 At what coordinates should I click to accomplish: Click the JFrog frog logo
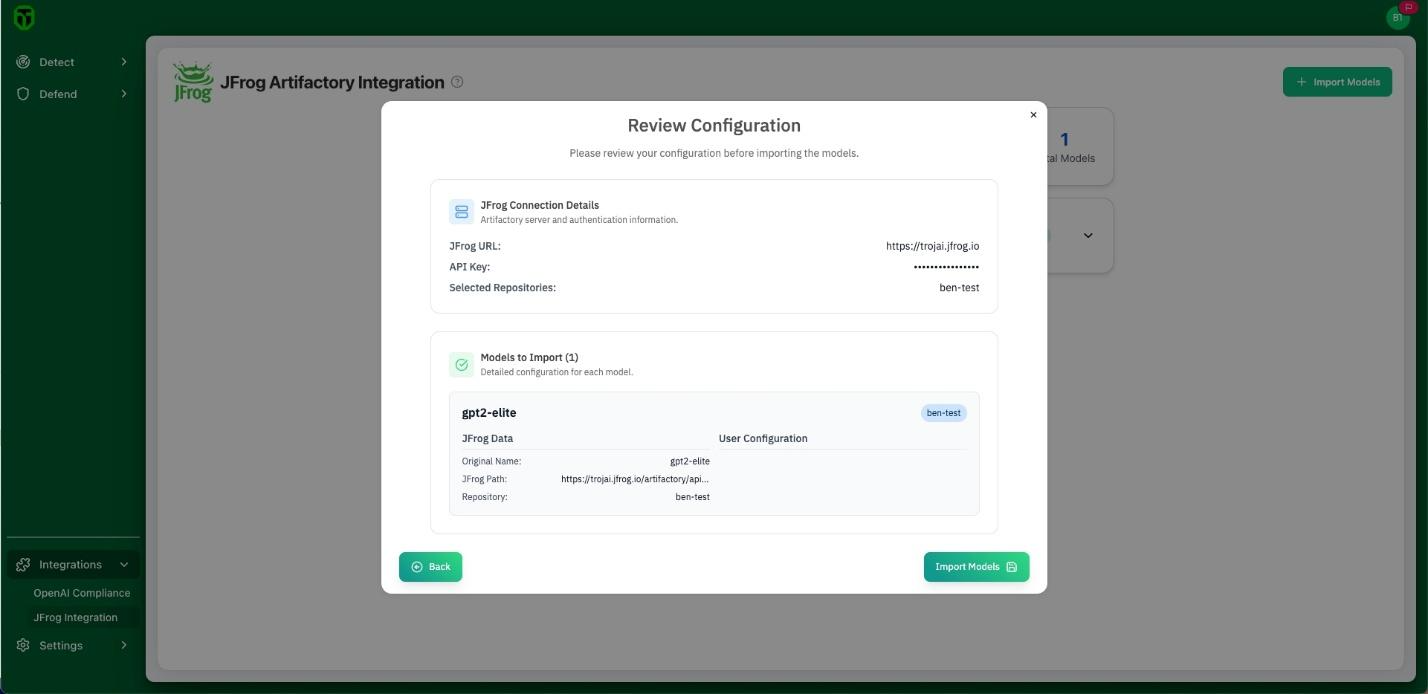click(x=192, y=82)
